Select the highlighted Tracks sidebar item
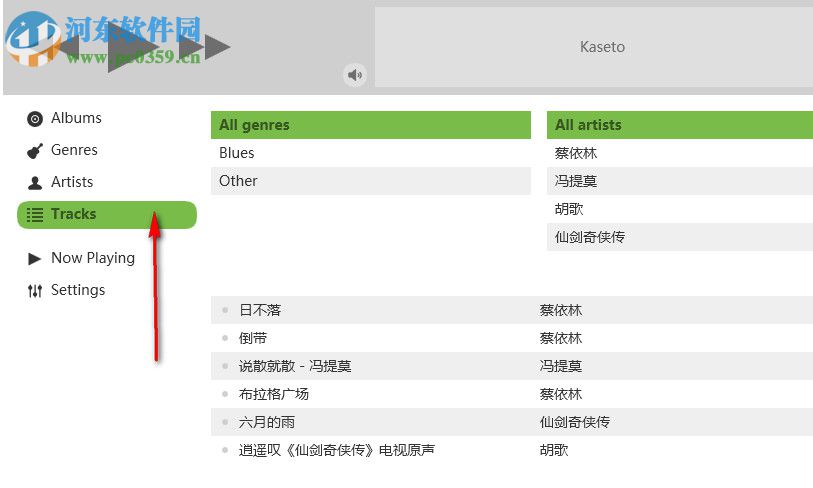The height and width of the screenshot is (488, 813). point(107,215)
